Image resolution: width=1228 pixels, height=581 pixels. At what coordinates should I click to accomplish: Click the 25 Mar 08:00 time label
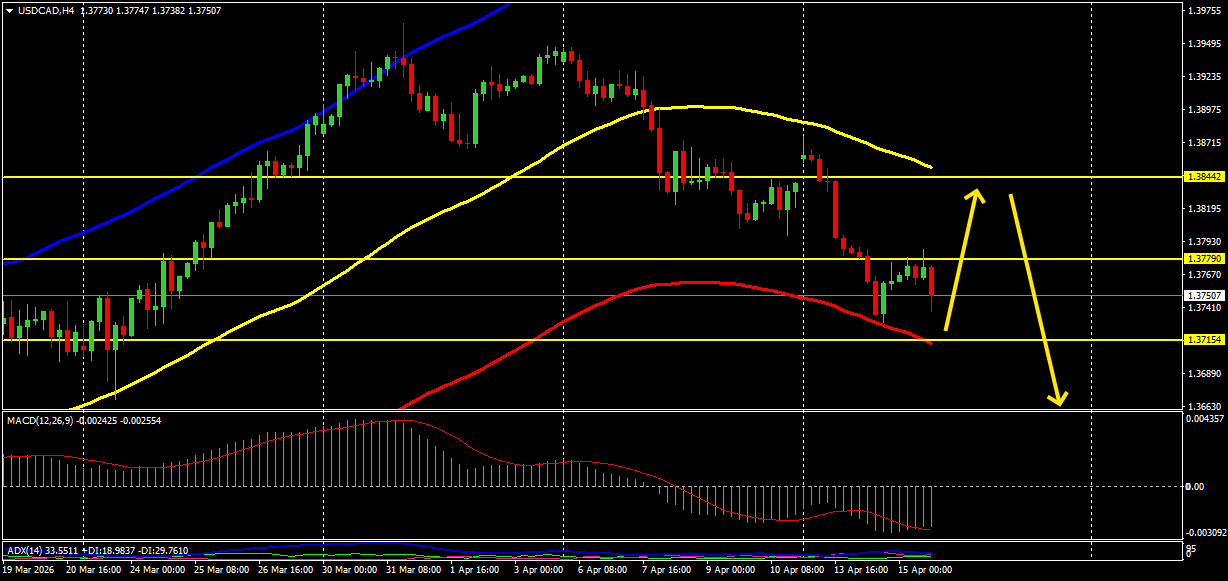pyautogui.click(x=221, y=570)
